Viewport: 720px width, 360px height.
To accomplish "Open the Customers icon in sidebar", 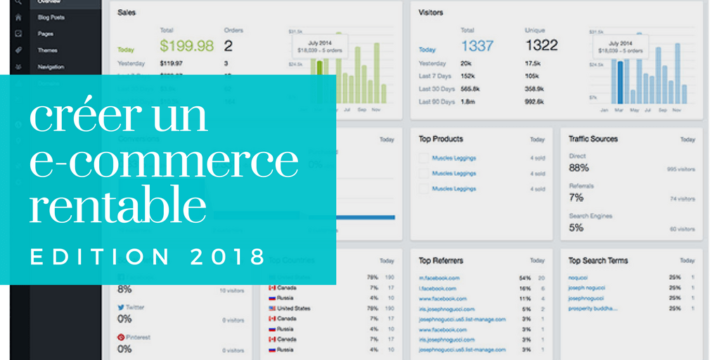I will tap(18, 67).
